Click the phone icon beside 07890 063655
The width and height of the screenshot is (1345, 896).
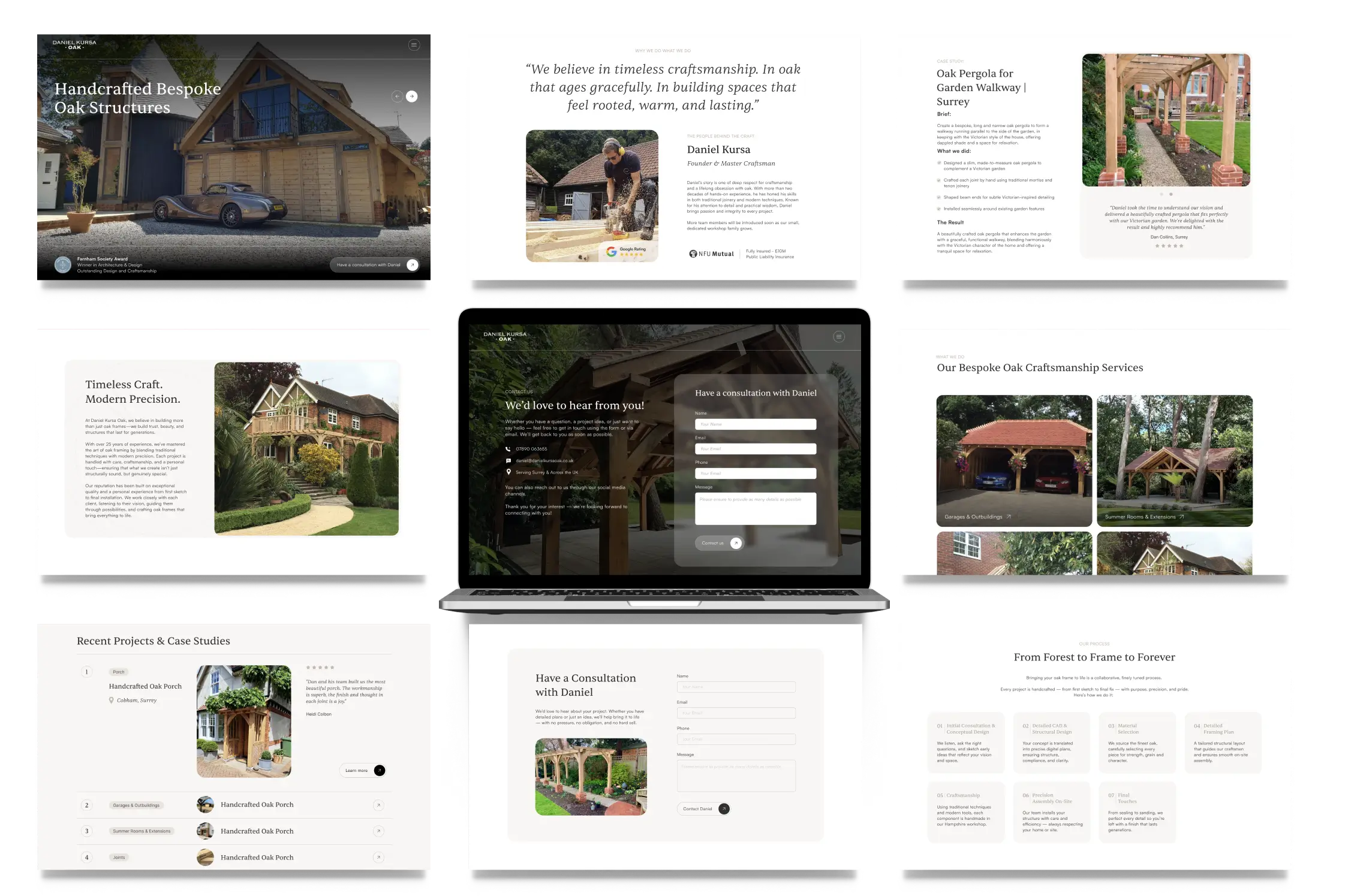pyautogui.click(x=508, y=449)
